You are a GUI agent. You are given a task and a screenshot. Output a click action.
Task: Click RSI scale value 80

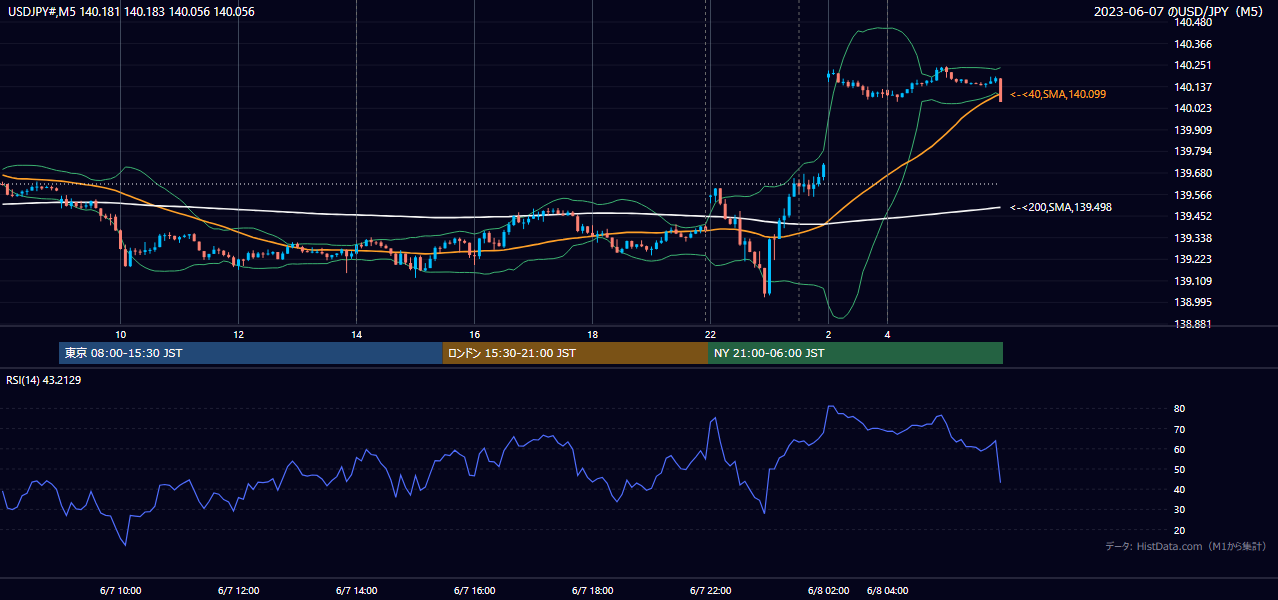(x=1180, y=409)
